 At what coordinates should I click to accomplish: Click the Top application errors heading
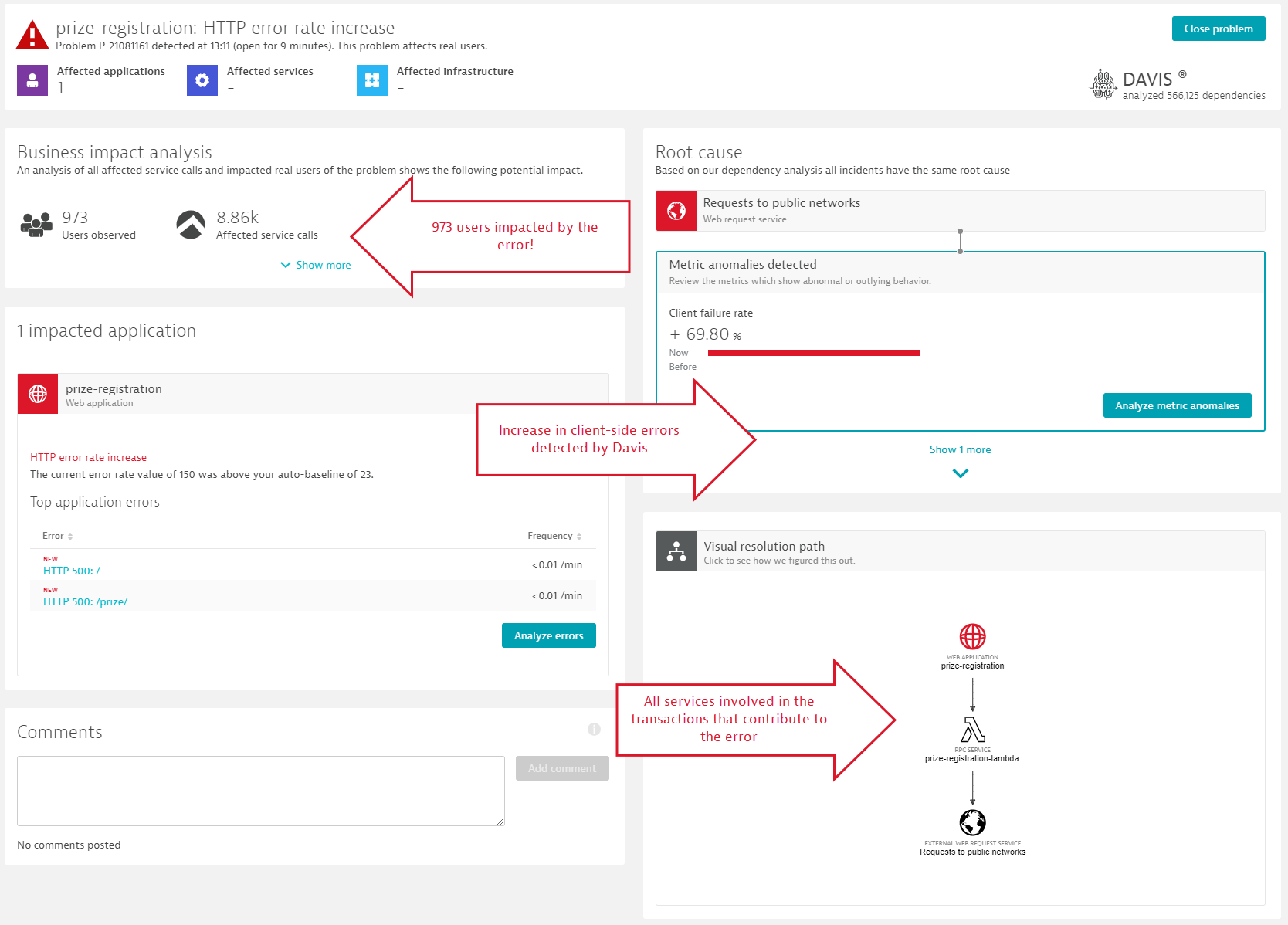coord(95,502)
